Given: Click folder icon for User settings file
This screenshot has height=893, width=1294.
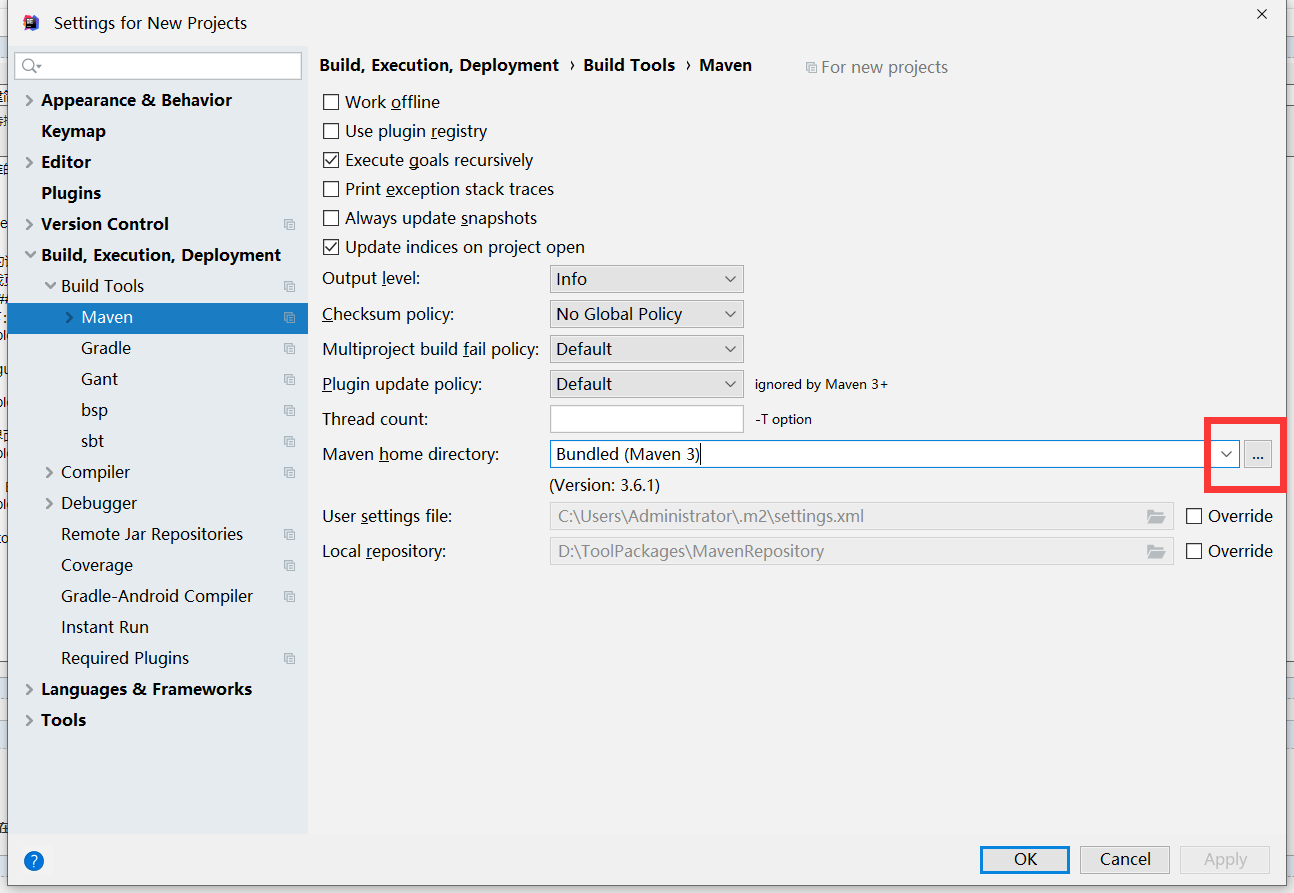Looking at the screenshot, I should click(1156, 517).
